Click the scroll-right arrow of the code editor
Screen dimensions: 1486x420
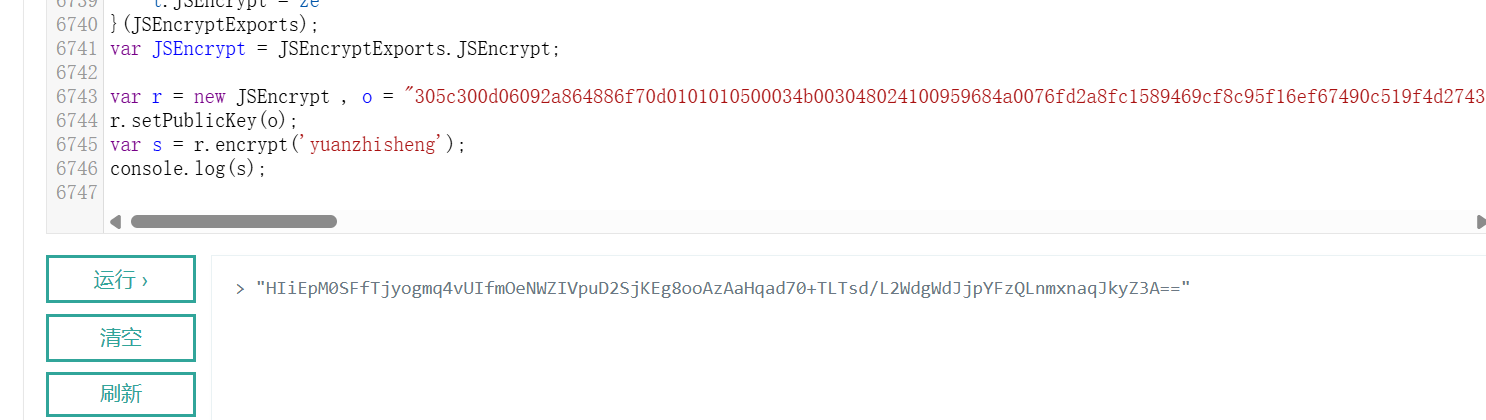point(1480,221)
